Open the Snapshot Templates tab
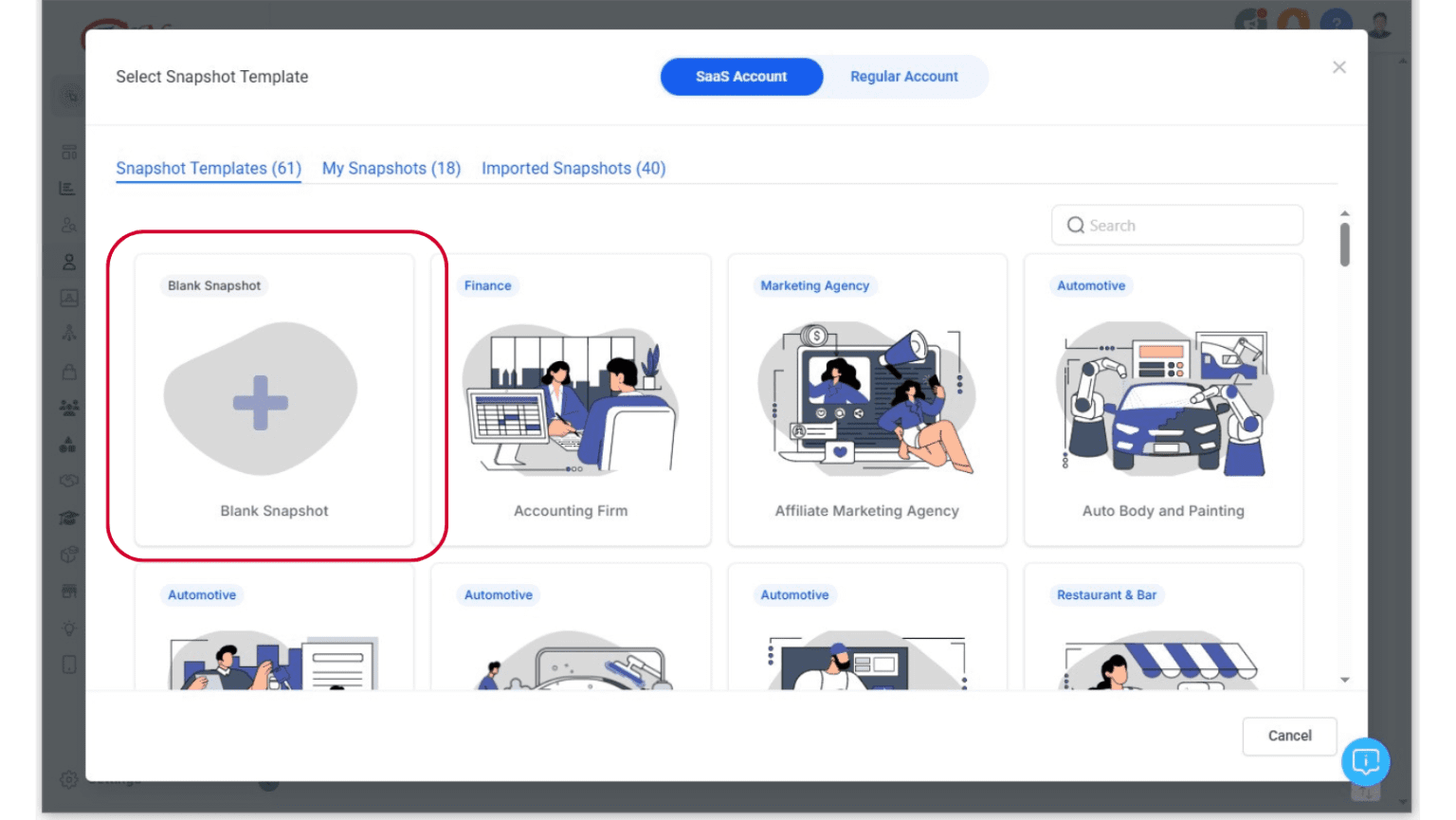1456x820 pixels. pos(208,168)
